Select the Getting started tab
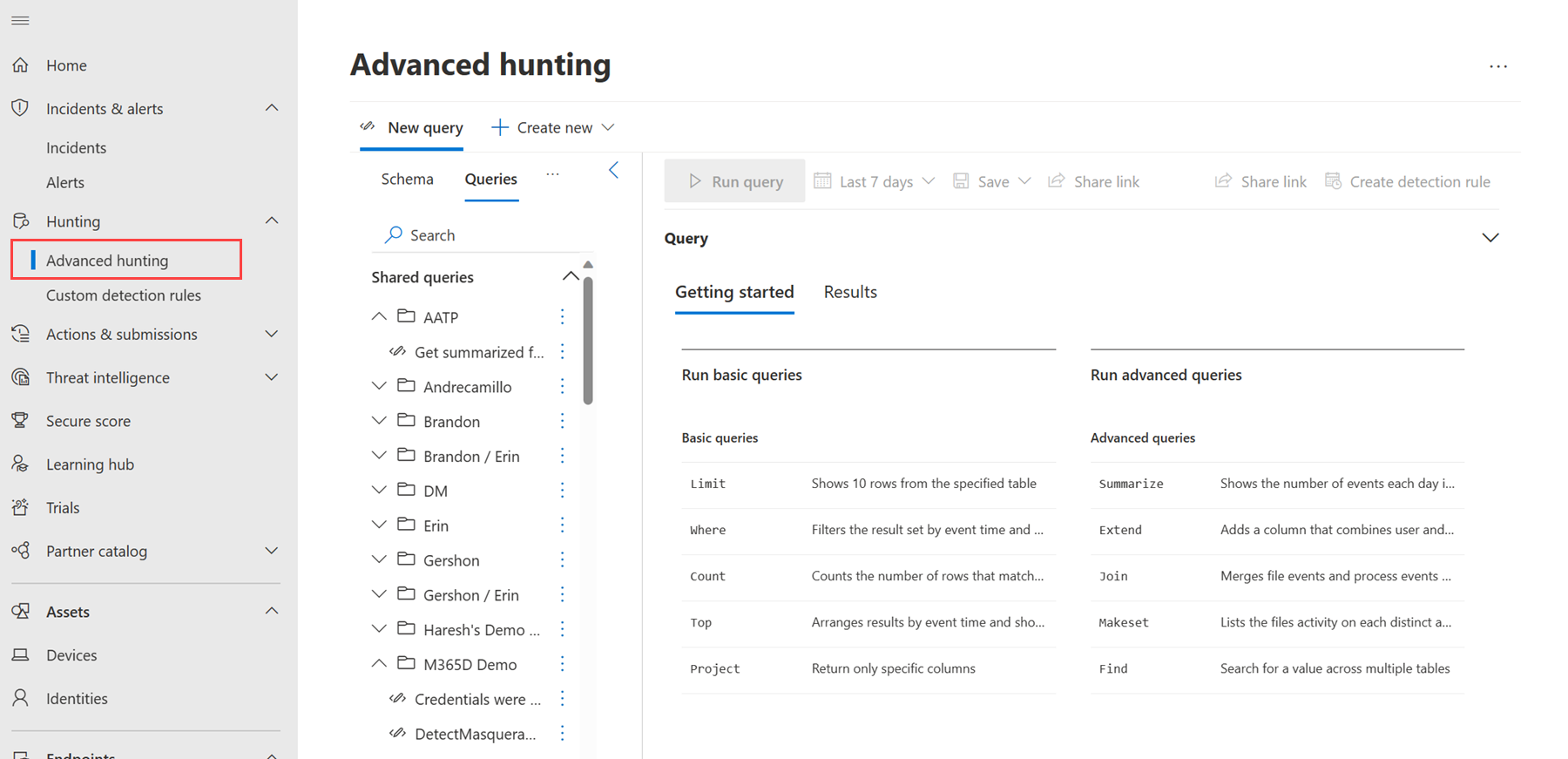Screen dimensions: 1568x759 (734, 293)
